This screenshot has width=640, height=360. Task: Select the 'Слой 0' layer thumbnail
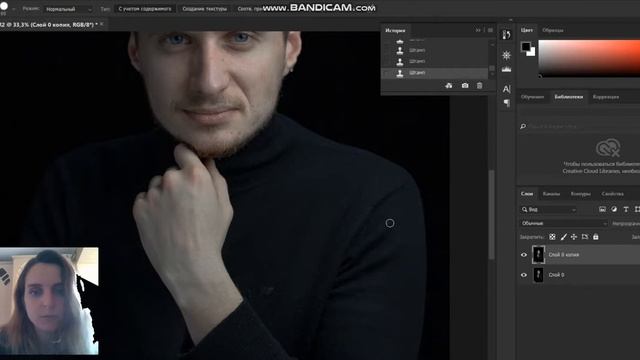(539, 275)
